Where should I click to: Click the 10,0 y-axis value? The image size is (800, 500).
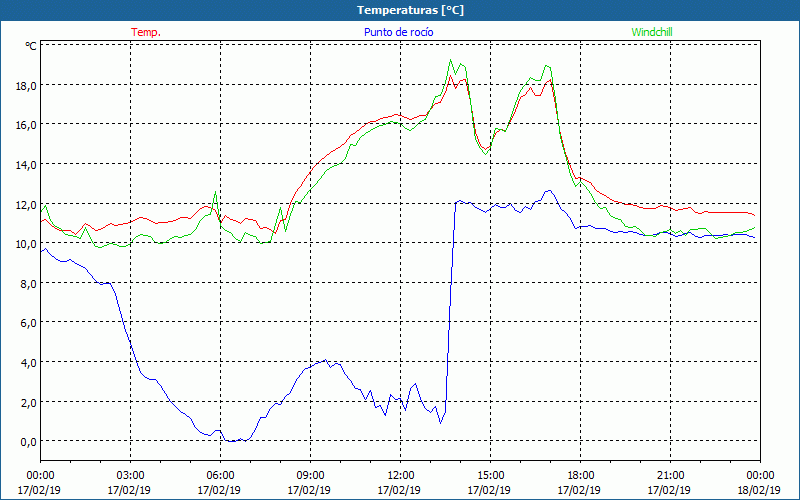click(26, 243)
